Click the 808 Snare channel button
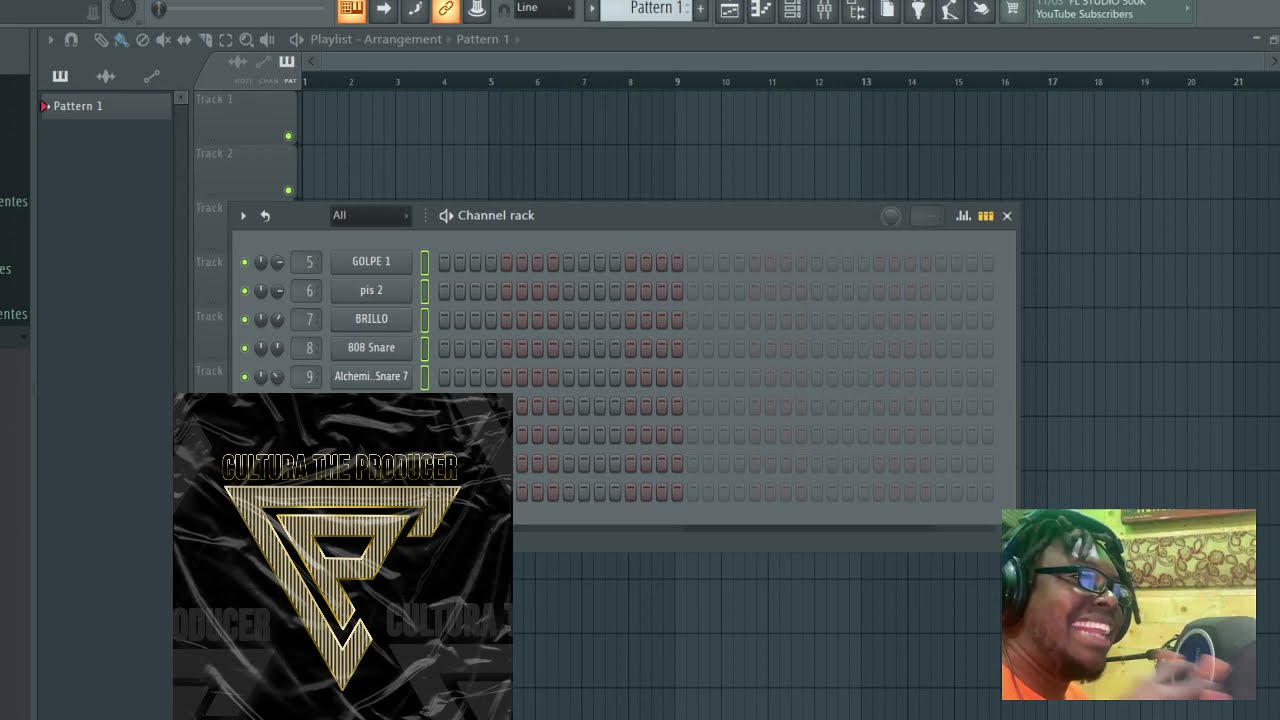 (x=371, y=348)
